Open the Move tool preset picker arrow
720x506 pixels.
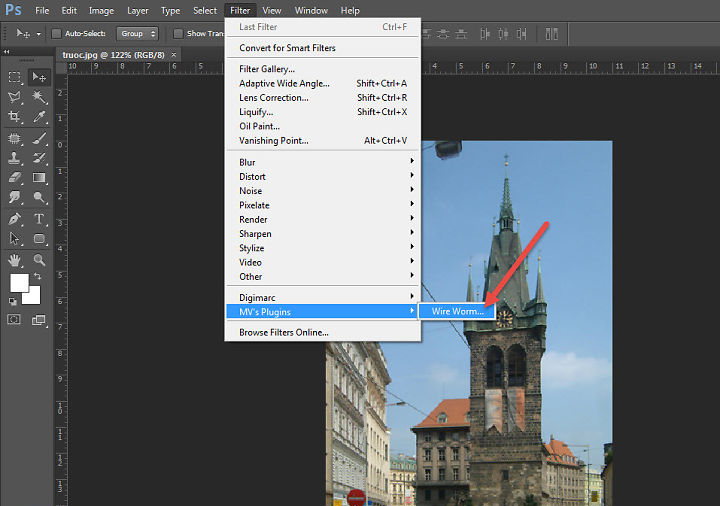click(39, 34)
